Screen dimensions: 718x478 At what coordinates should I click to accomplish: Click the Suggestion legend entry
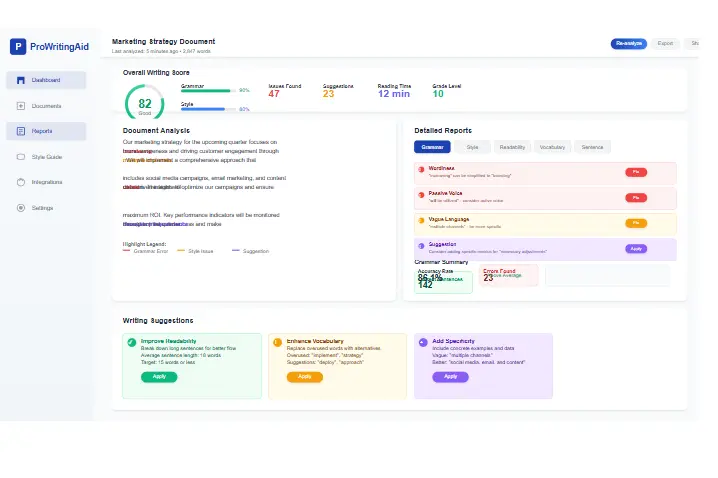pyautogui.click(x=250, y=251)
